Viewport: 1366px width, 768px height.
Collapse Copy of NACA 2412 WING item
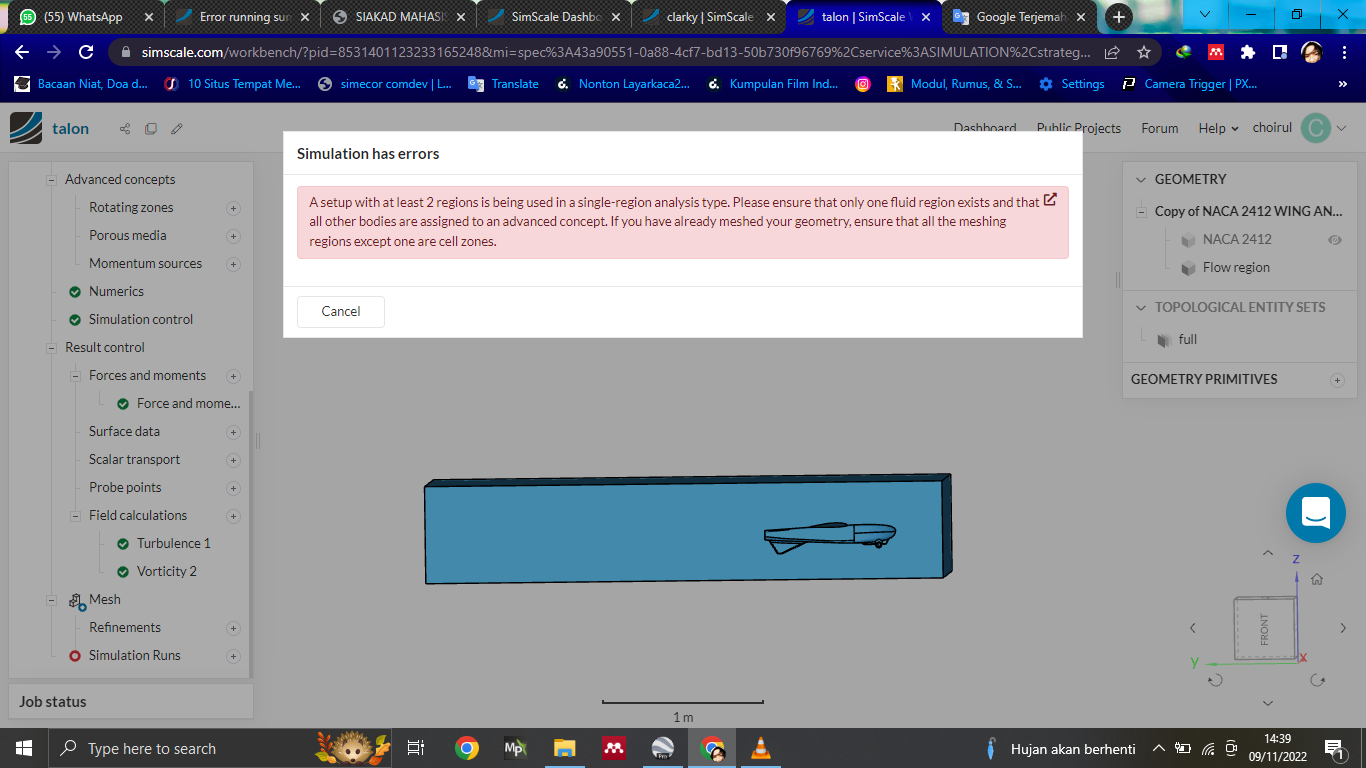1140,211
